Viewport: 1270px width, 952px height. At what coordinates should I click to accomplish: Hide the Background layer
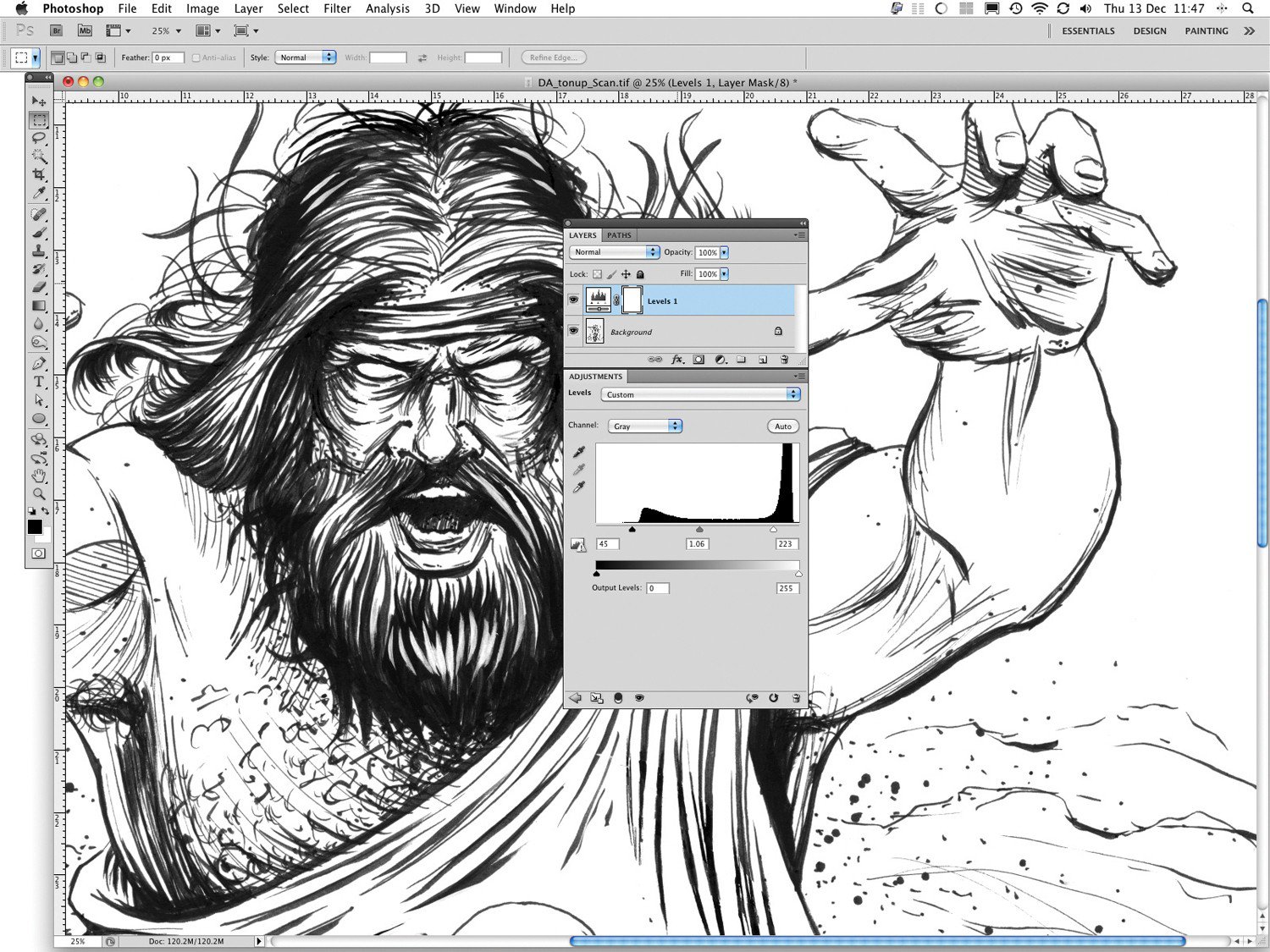pos(573,331)
